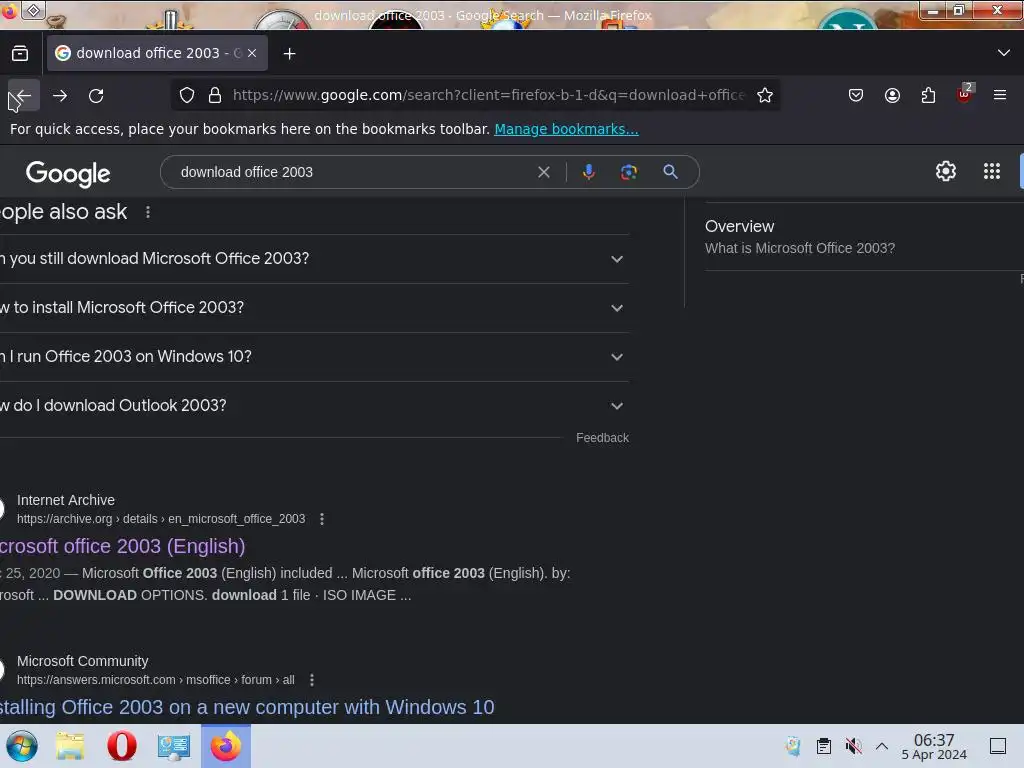Submit search with magnifier icon
The width and height of the screenshot is (1024, 768).
coord(670,172)
